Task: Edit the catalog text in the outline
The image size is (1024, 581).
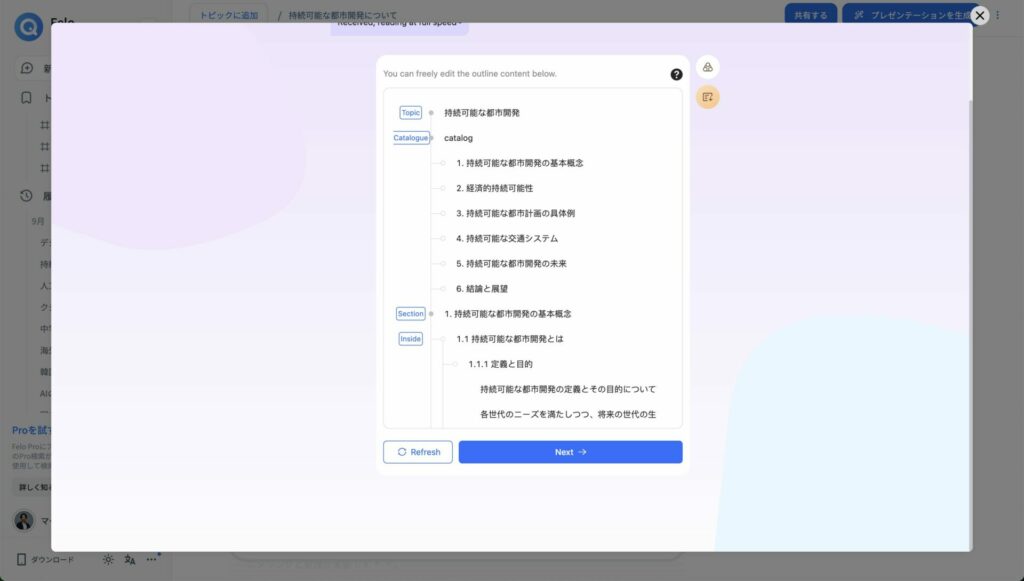Action: (458, 137)
